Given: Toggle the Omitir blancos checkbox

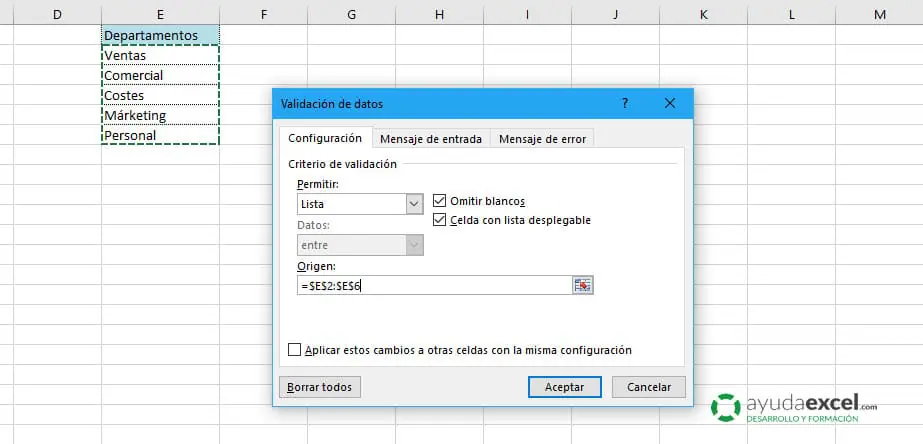Looking at the screenshot, I should 439,201.
